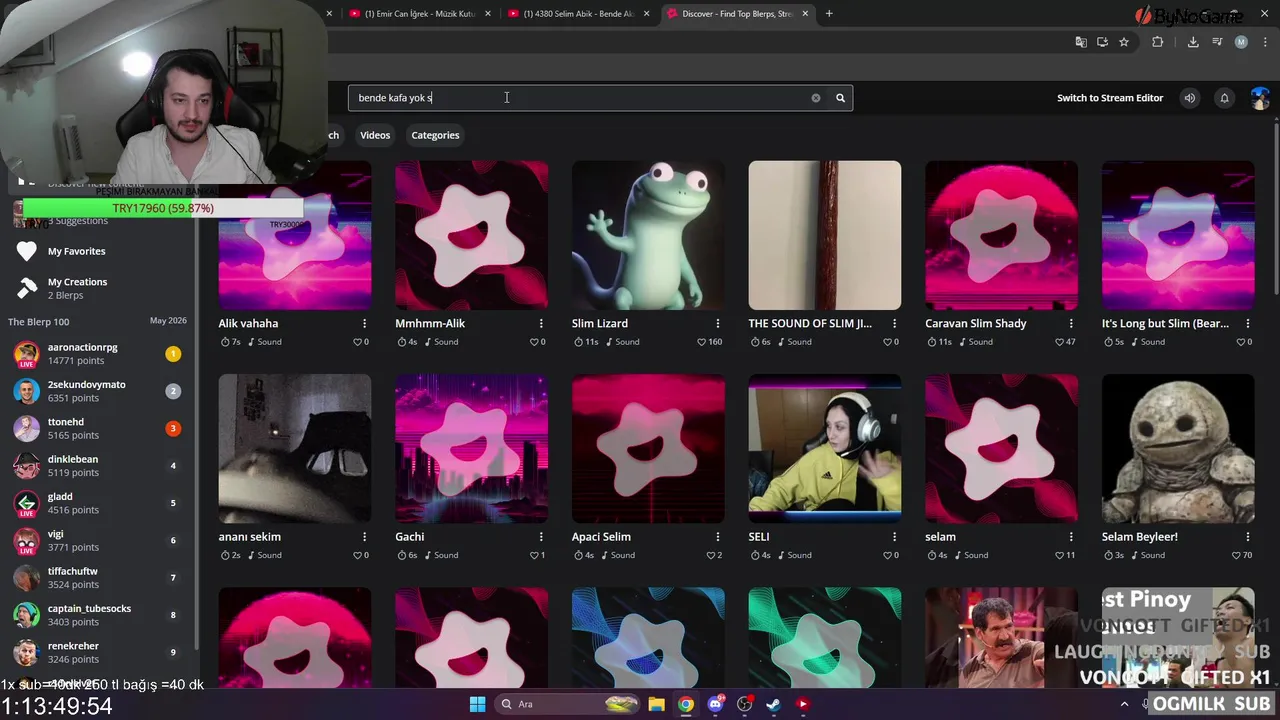Viewport: 1280px width, 720px height.
Task: Open Chrome media controls icon
Action: [1217, 42]
